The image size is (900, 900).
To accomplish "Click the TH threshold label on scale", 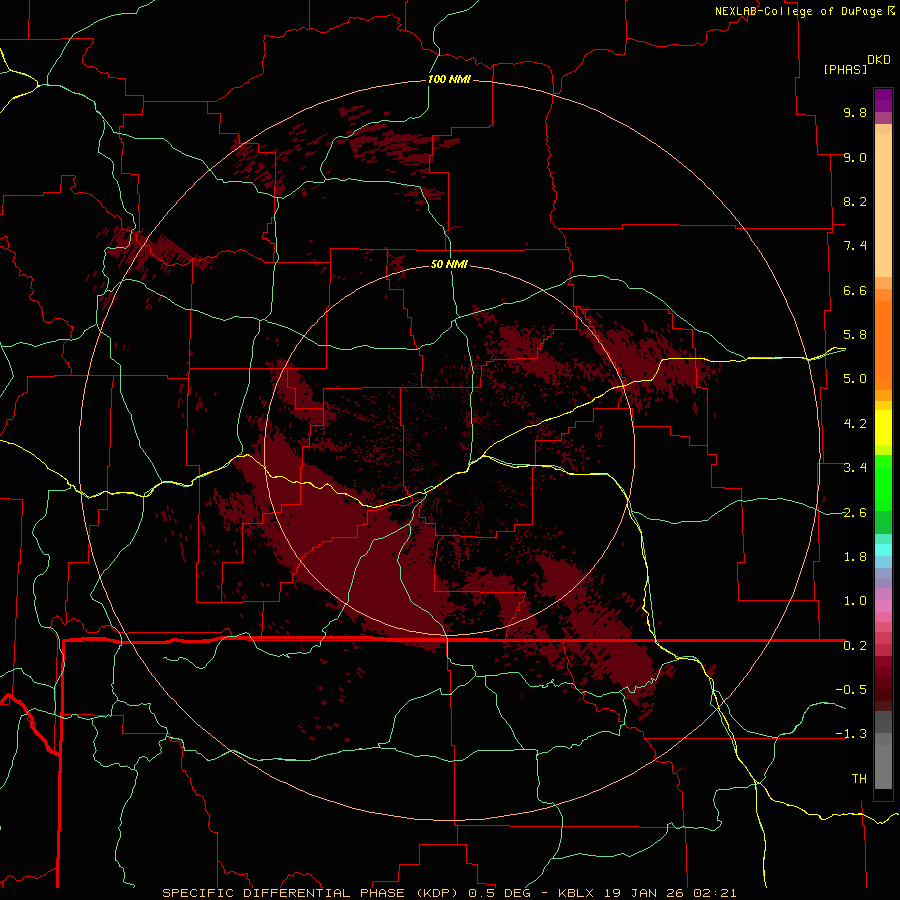I will click(x=859, y=779).
